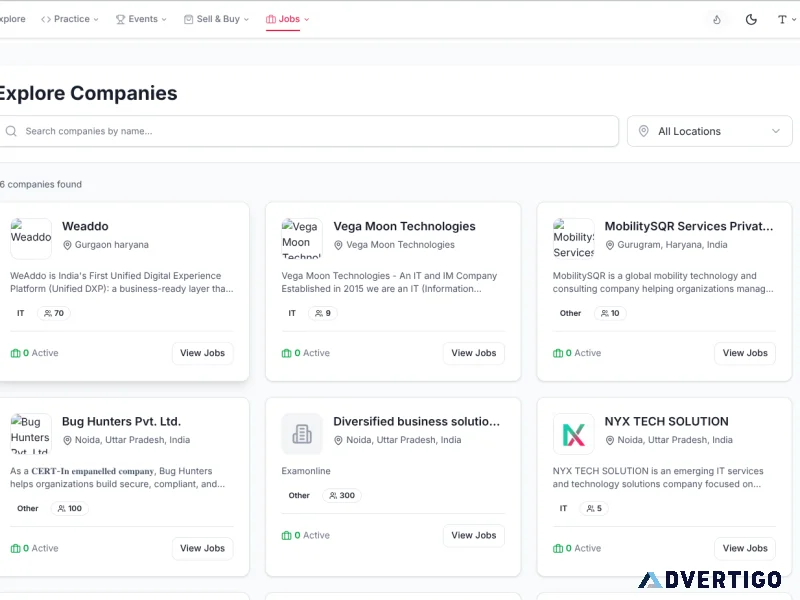Click the pin icon beside Gurgaon haryana
800x600 pixels.
point(67,245)
